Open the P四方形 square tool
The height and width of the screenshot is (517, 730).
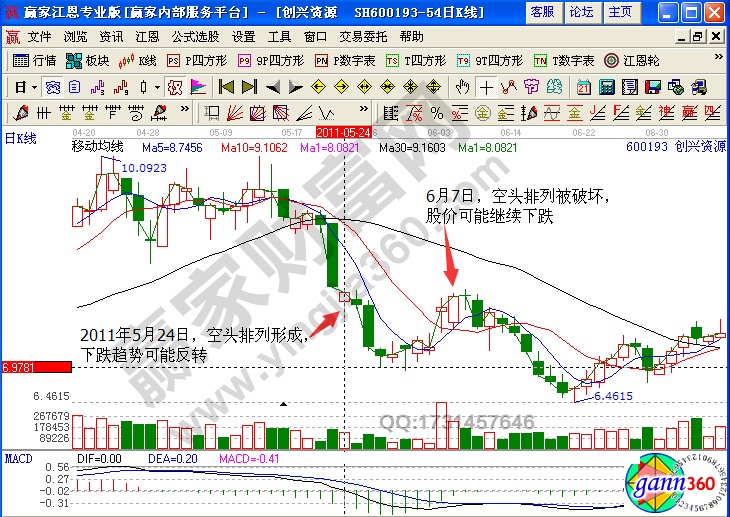tap(197, 61)
